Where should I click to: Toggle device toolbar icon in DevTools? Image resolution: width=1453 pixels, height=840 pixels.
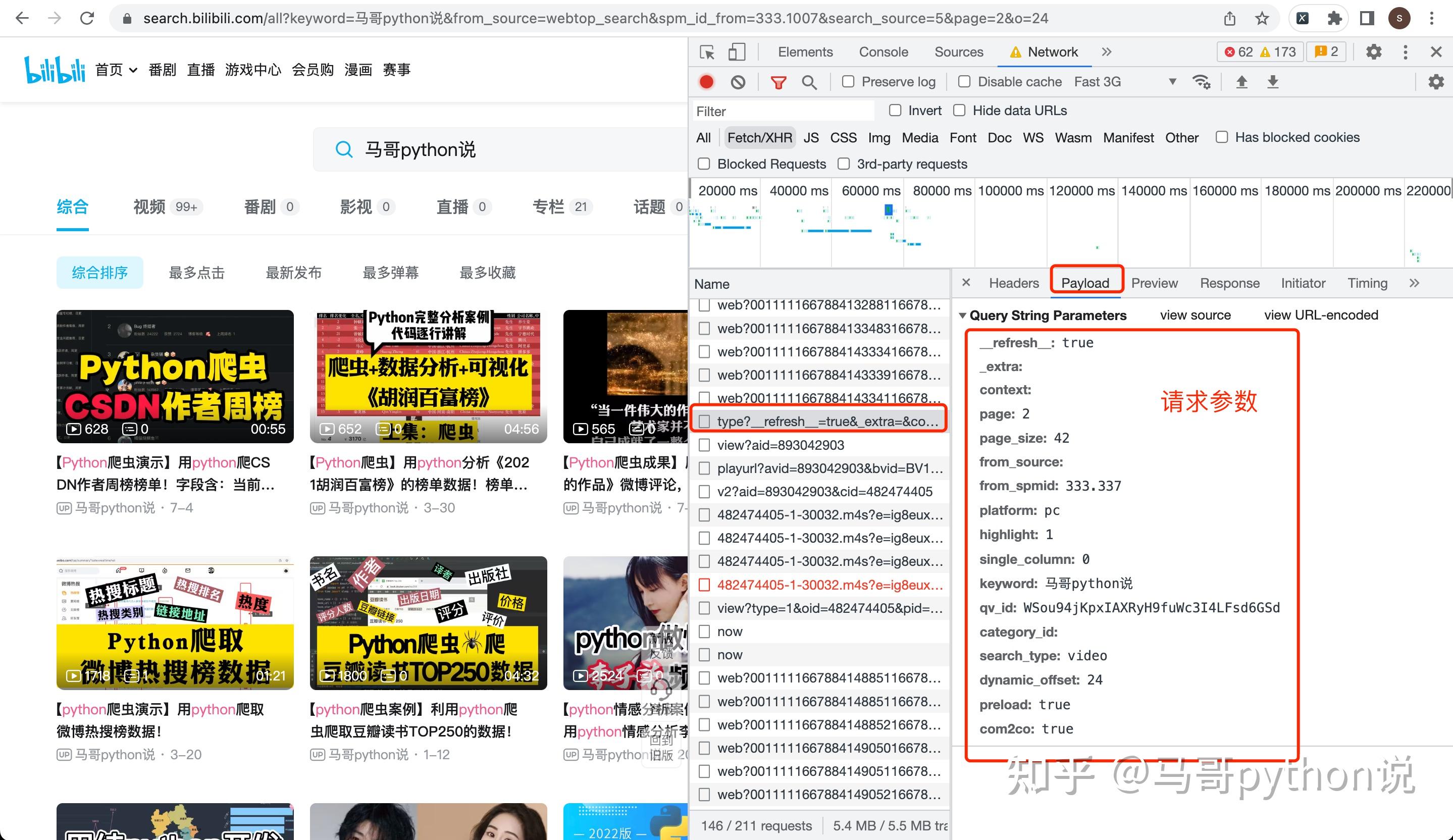736,52
